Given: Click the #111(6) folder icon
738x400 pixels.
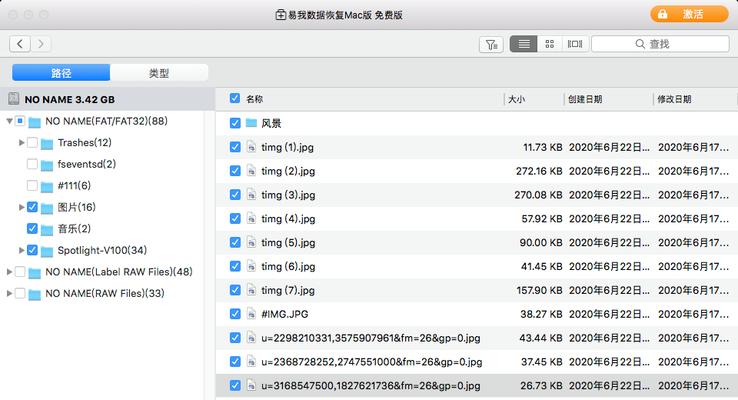Looking at the screenshot, I should (x=47, y=187).
